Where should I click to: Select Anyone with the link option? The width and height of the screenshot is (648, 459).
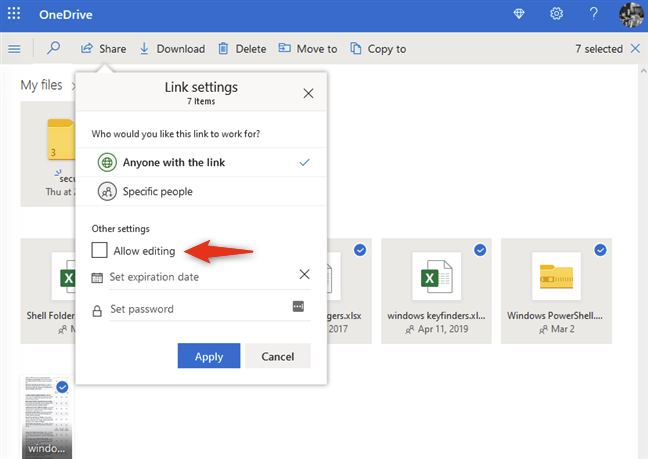click(x=202, y=162)
